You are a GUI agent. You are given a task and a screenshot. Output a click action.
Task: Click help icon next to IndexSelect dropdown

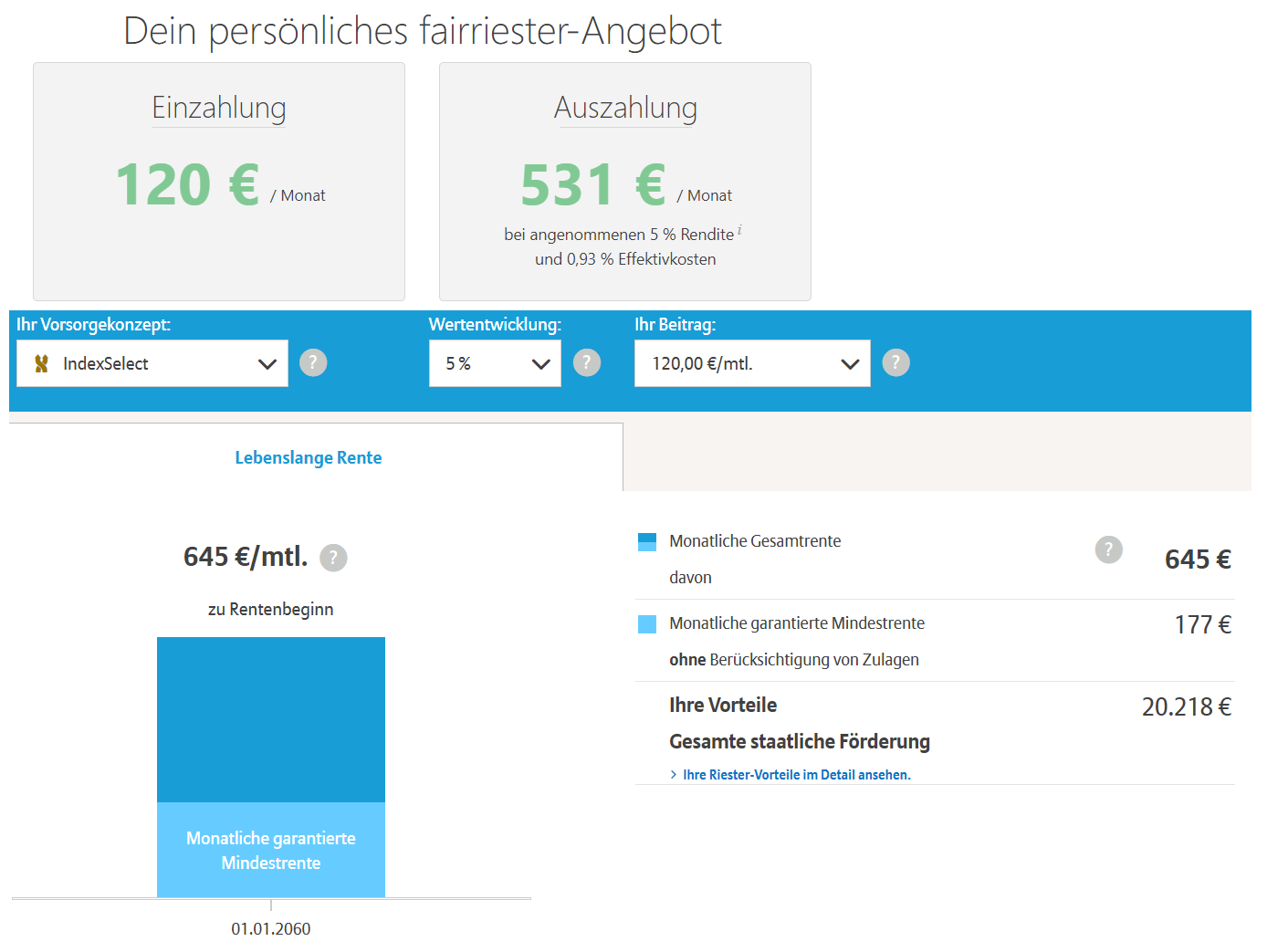point(313,363)
